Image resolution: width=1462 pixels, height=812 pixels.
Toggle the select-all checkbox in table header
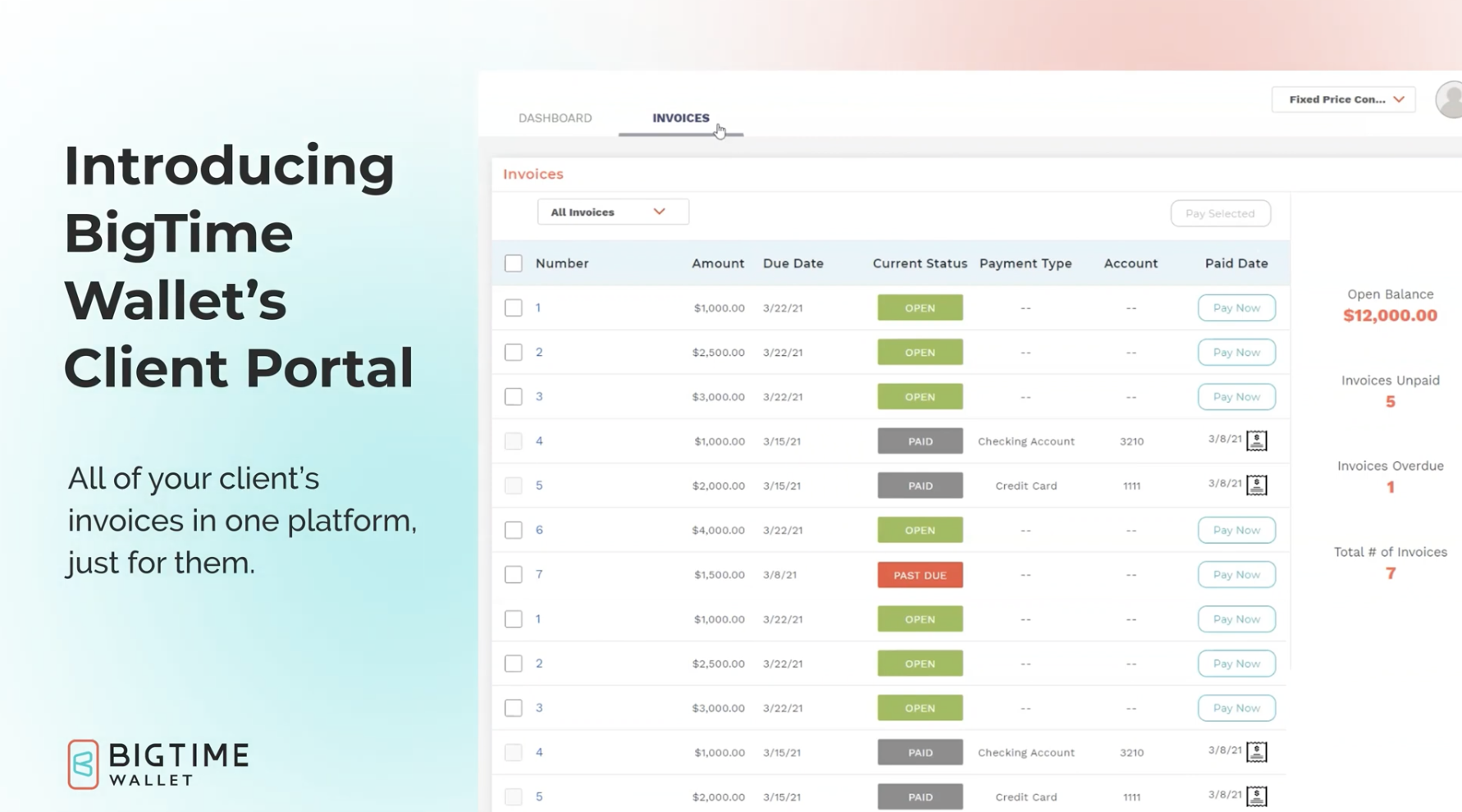pos(513,263)
